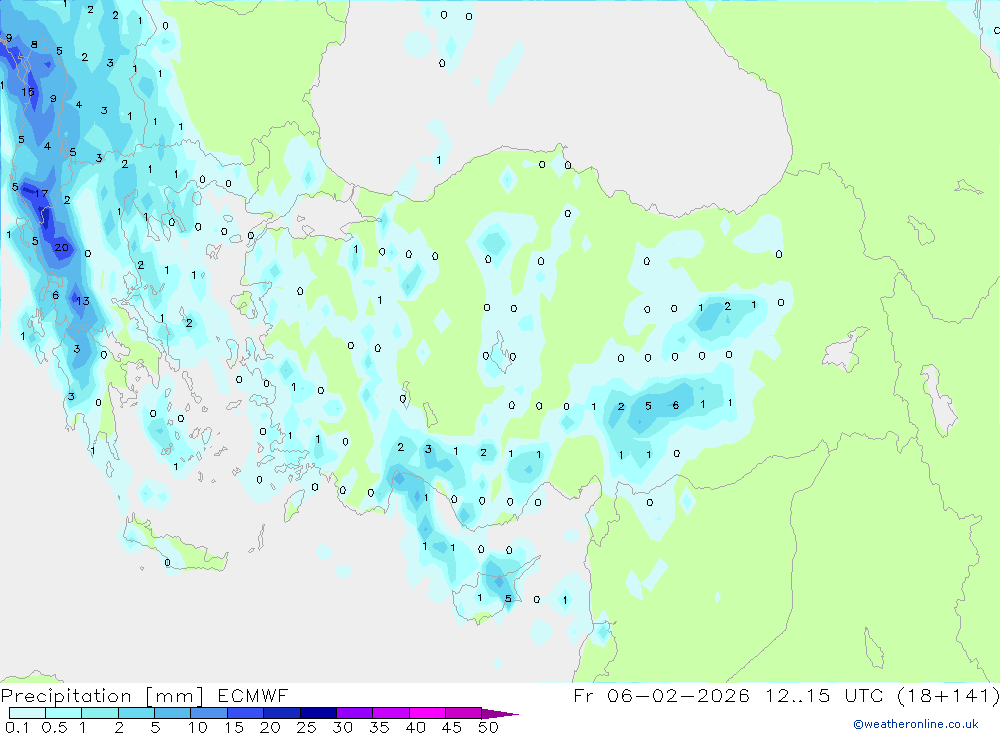Click the '35' legend scale label
Screen dimensions: 1000x733
click(379, 727)
